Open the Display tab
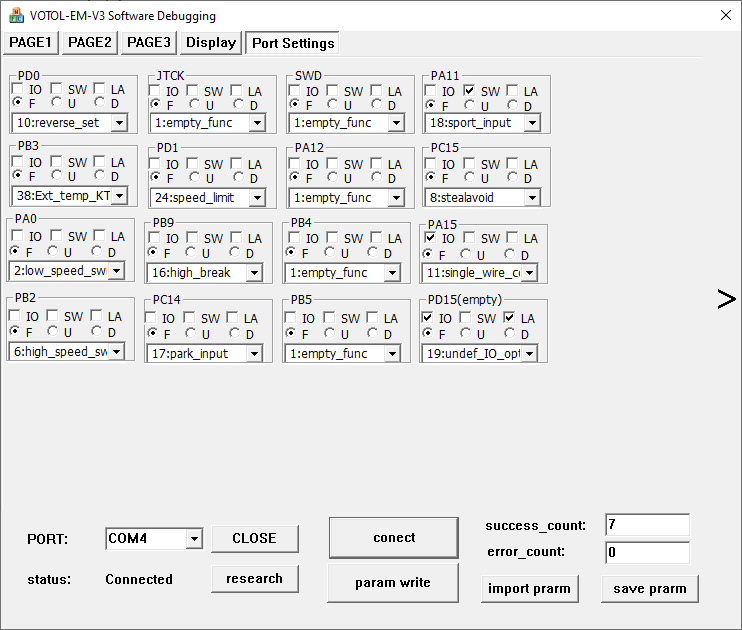The image size is (742, 630). coord(211,42)
